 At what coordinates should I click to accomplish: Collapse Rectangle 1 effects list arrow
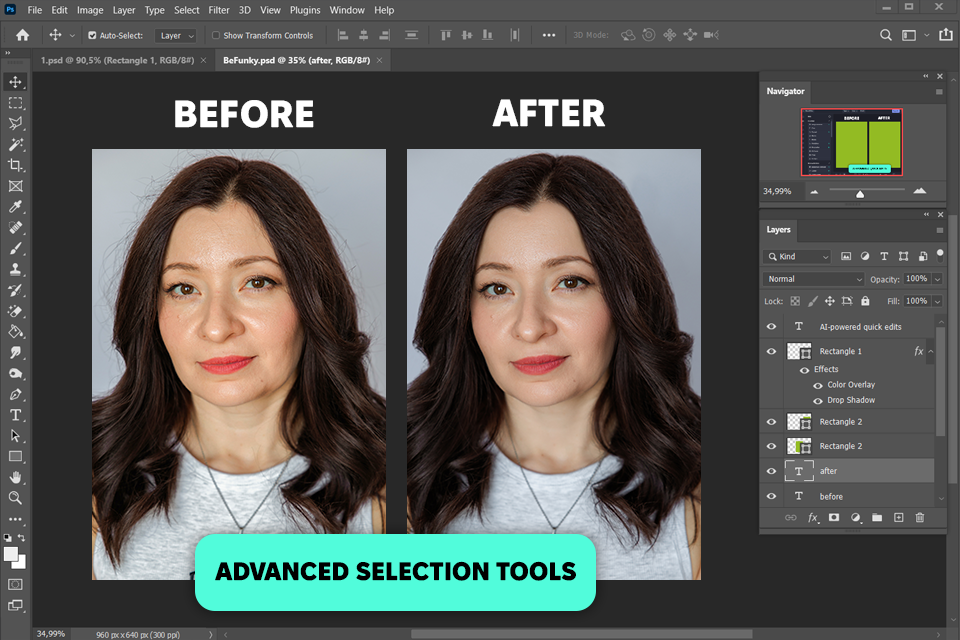point(931,352)
